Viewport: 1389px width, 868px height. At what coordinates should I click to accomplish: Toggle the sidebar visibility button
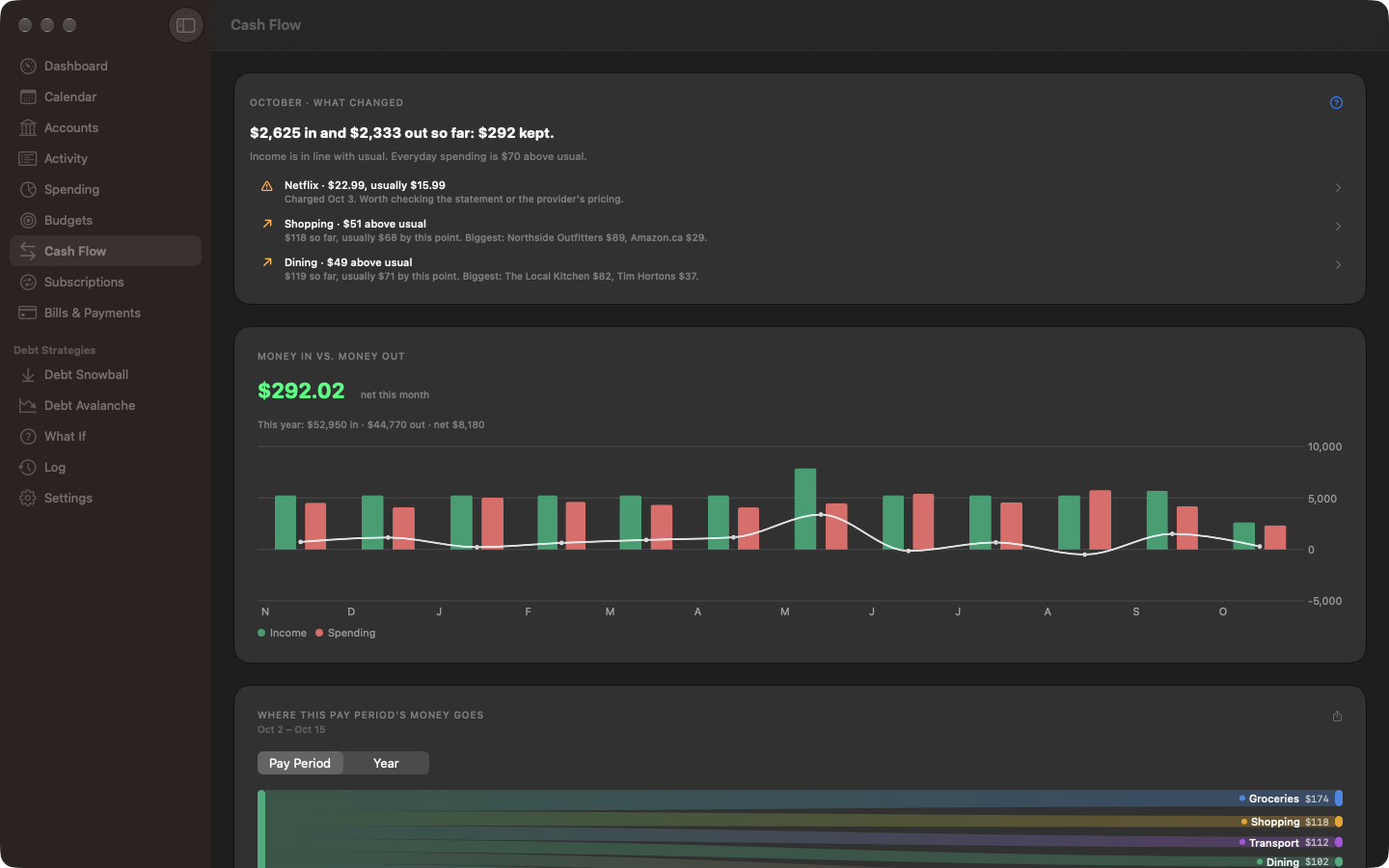[186, 25]
